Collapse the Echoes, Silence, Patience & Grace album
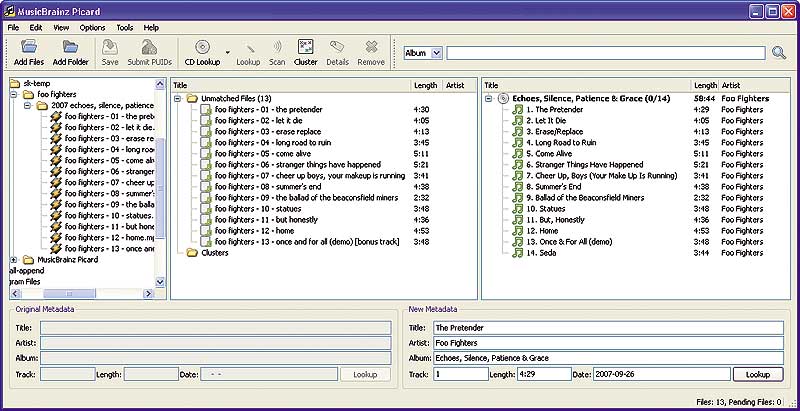800x411 pixels. click(x=489, y=98)
